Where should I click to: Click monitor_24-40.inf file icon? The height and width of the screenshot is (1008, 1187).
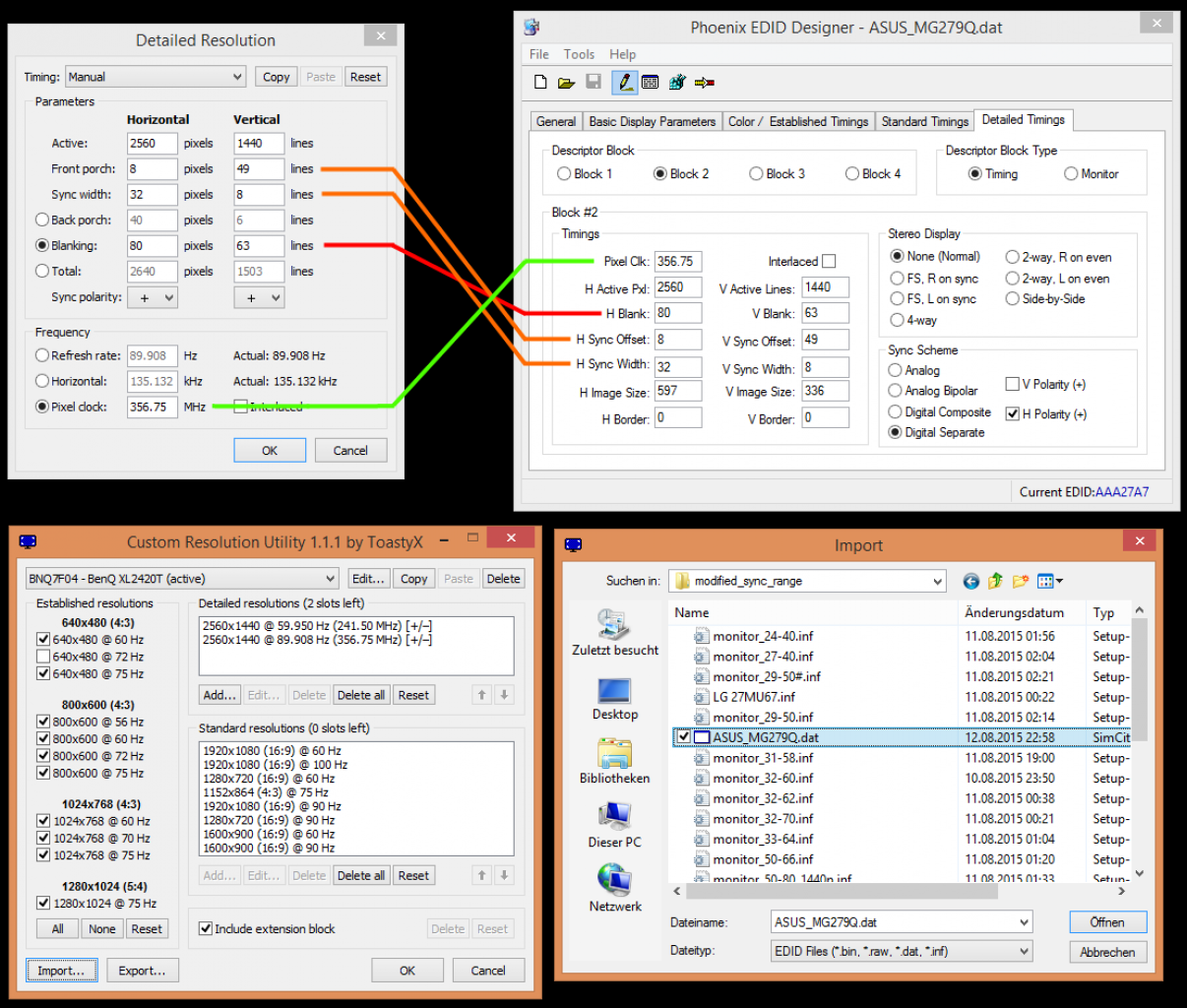coord(701,636)
